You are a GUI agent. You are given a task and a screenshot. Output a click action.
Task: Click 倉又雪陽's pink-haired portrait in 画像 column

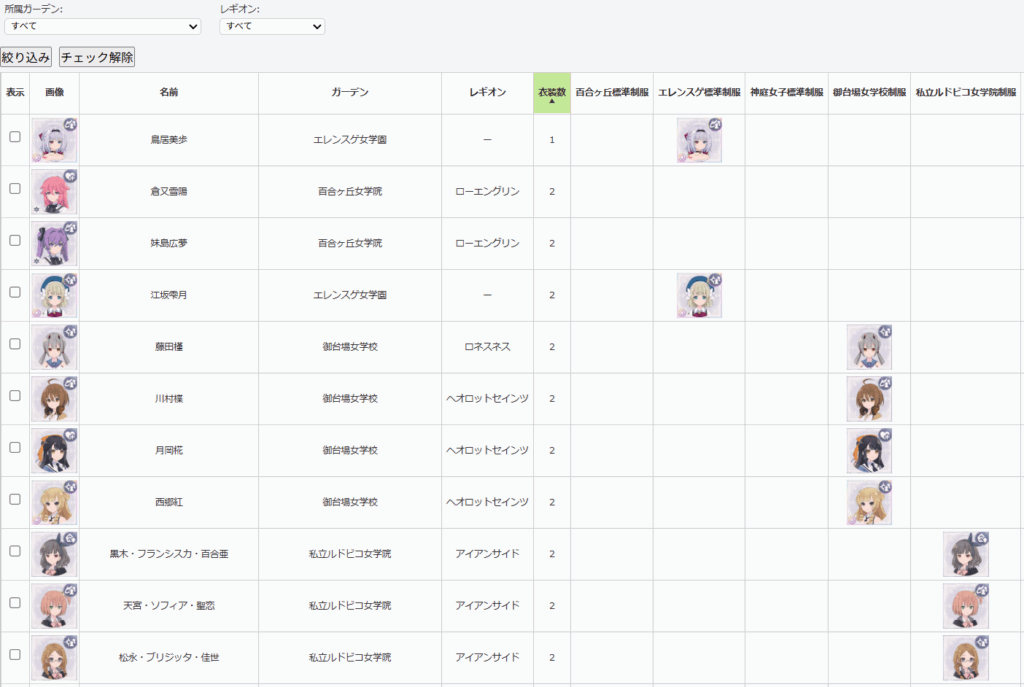coord(54,192)
